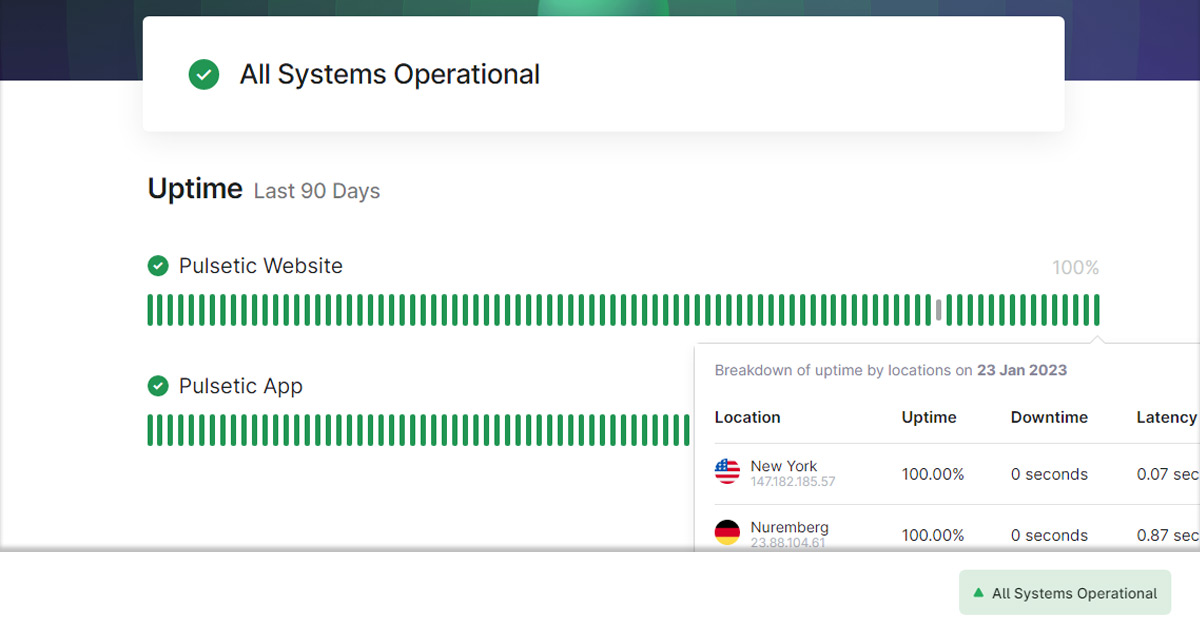Click the Latency column header

[x=1167, y=417]
